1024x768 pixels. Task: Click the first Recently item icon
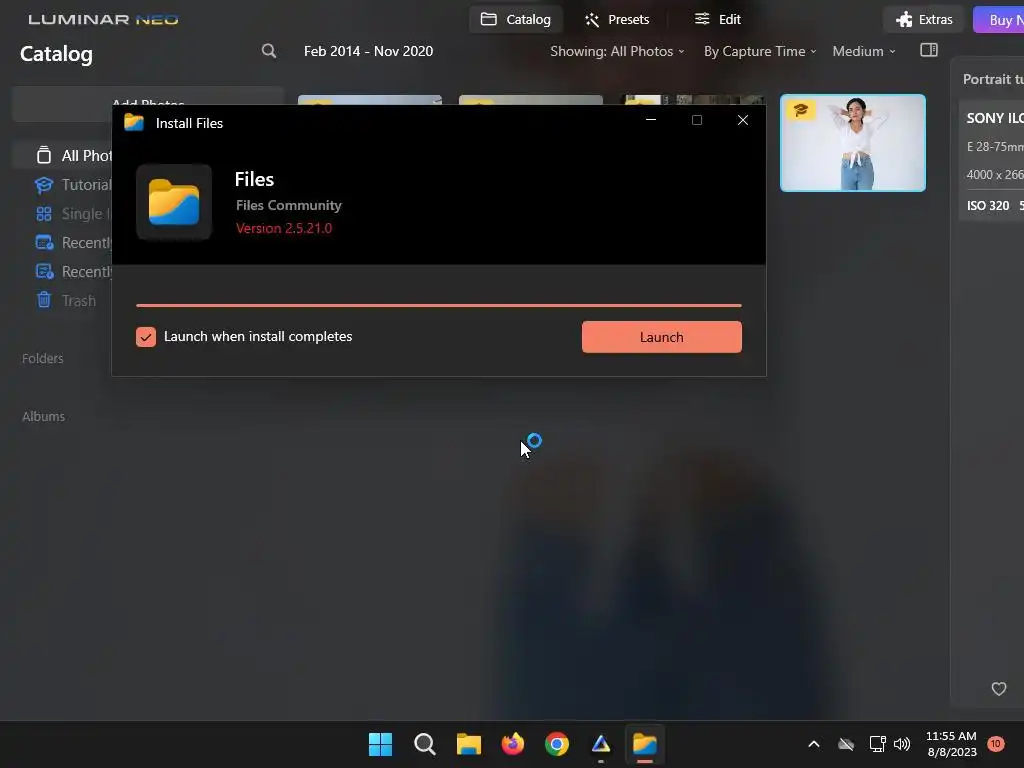click(44, 242)
